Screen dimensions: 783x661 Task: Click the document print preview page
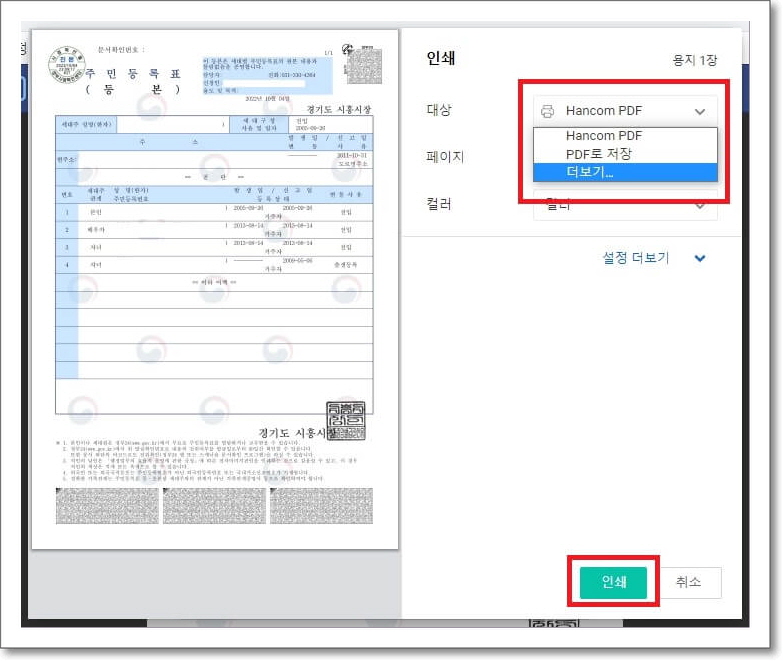click(215, 289)
